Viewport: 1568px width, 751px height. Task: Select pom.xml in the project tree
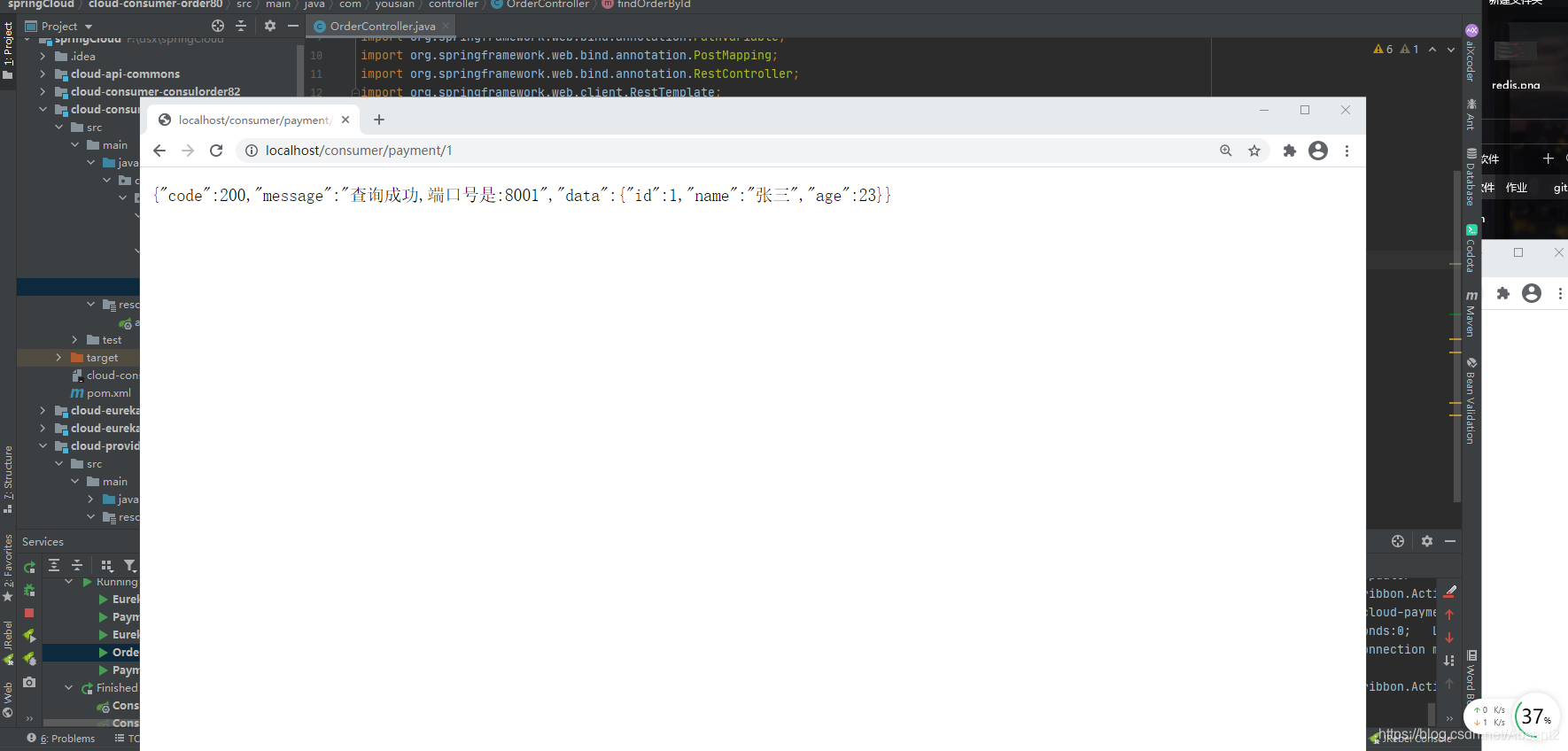pos(100,392)
